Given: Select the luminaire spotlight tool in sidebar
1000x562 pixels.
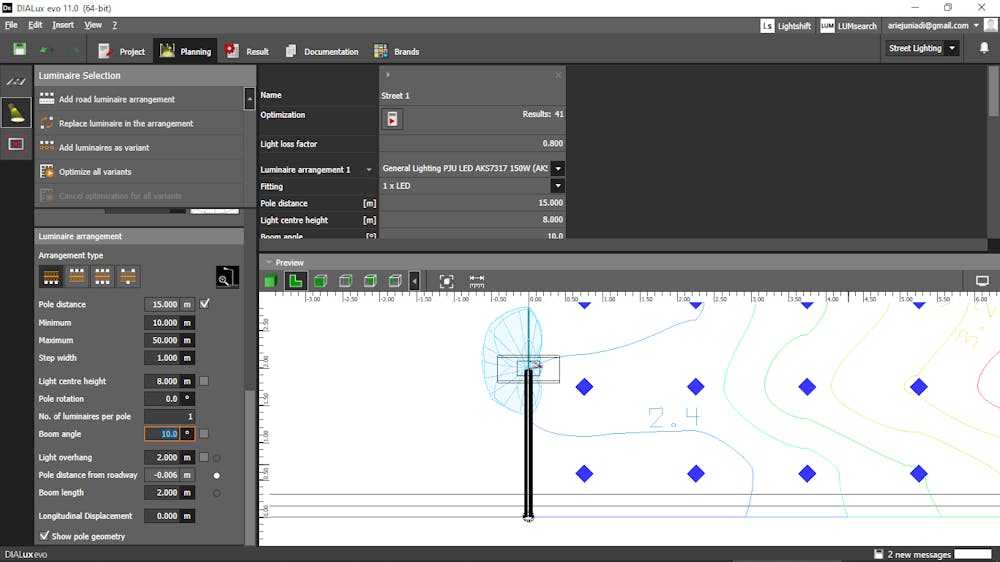Looking at the screenshot, I should 16,112.
